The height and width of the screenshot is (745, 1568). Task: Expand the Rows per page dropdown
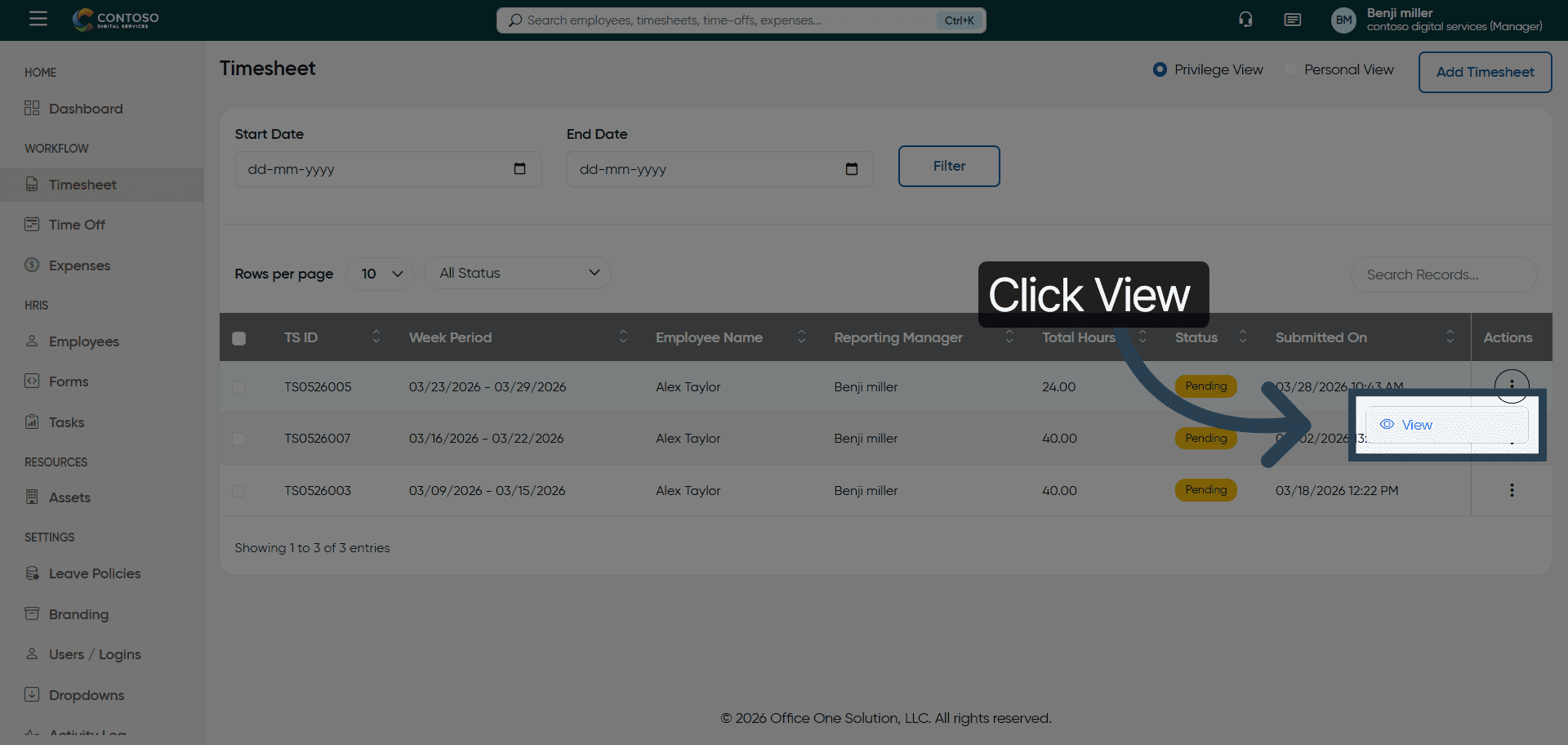pos(381,274)
